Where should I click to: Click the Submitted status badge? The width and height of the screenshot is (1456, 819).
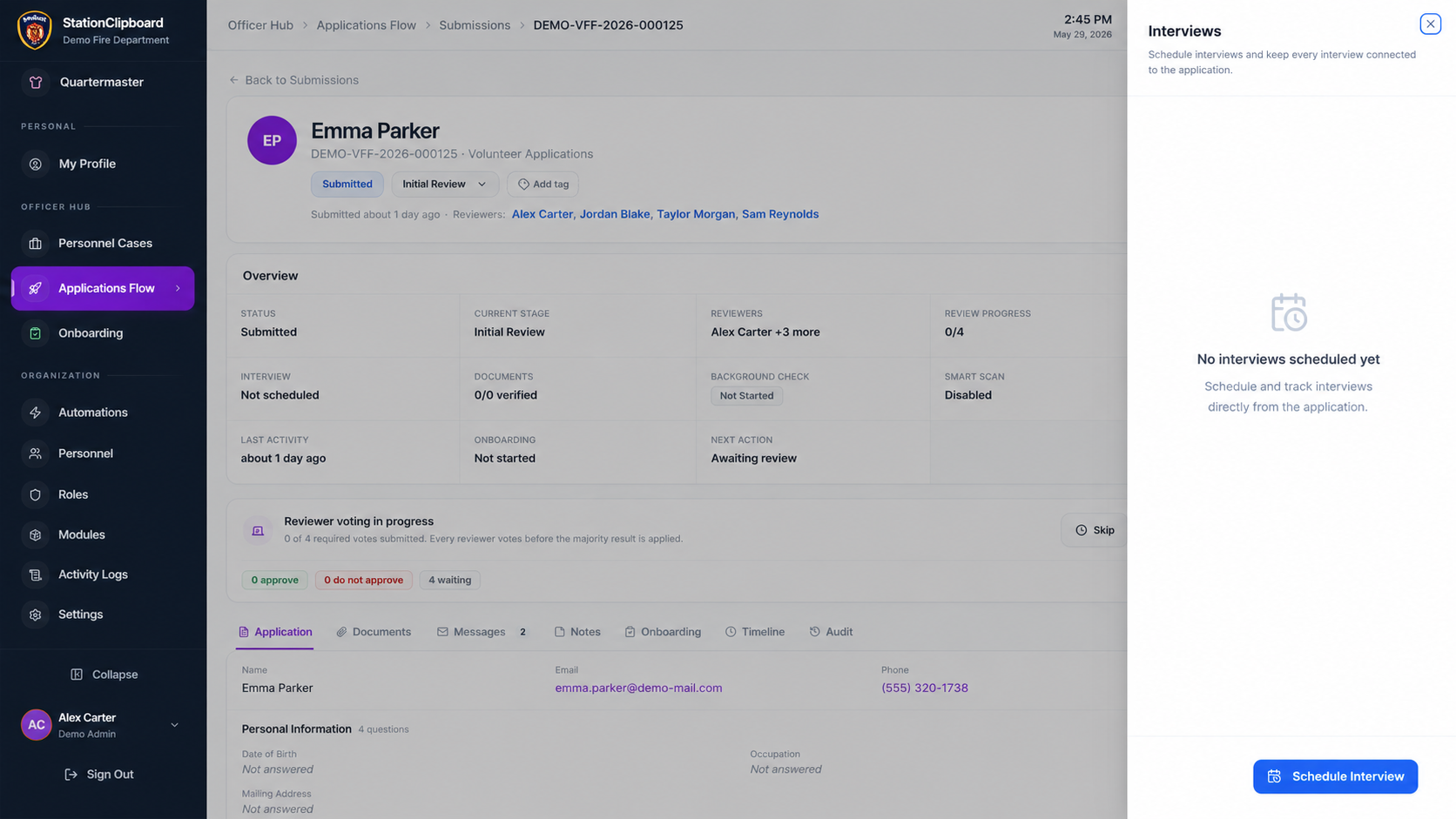tap(347, 185)
